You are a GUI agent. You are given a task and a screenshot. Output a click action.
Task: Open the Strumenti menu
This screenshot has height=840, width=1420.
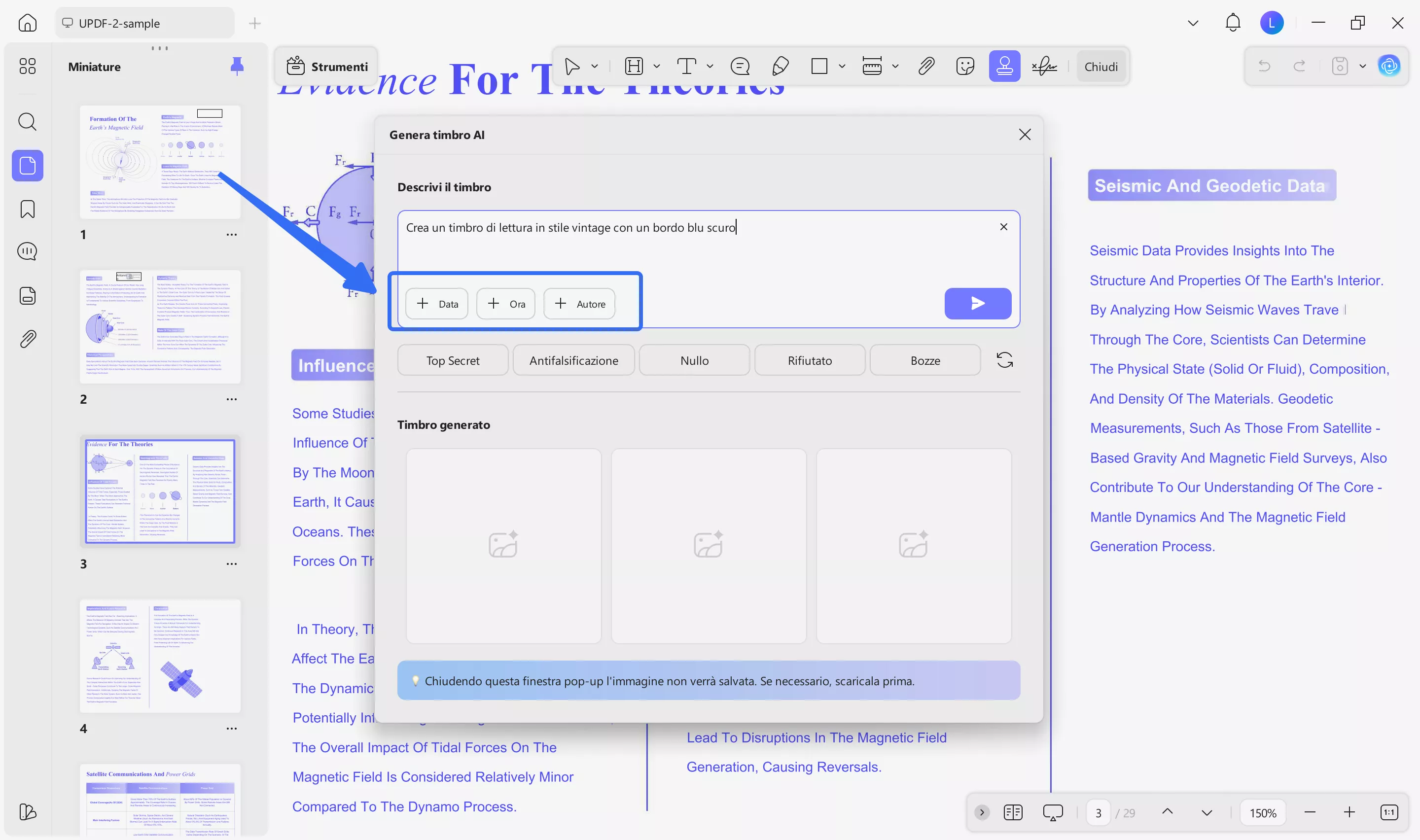coord(326,66)
